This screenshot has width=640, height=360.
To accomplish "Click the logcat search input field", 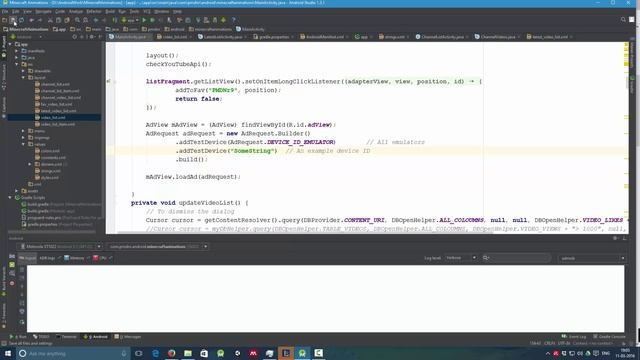I will coord(516,258).
